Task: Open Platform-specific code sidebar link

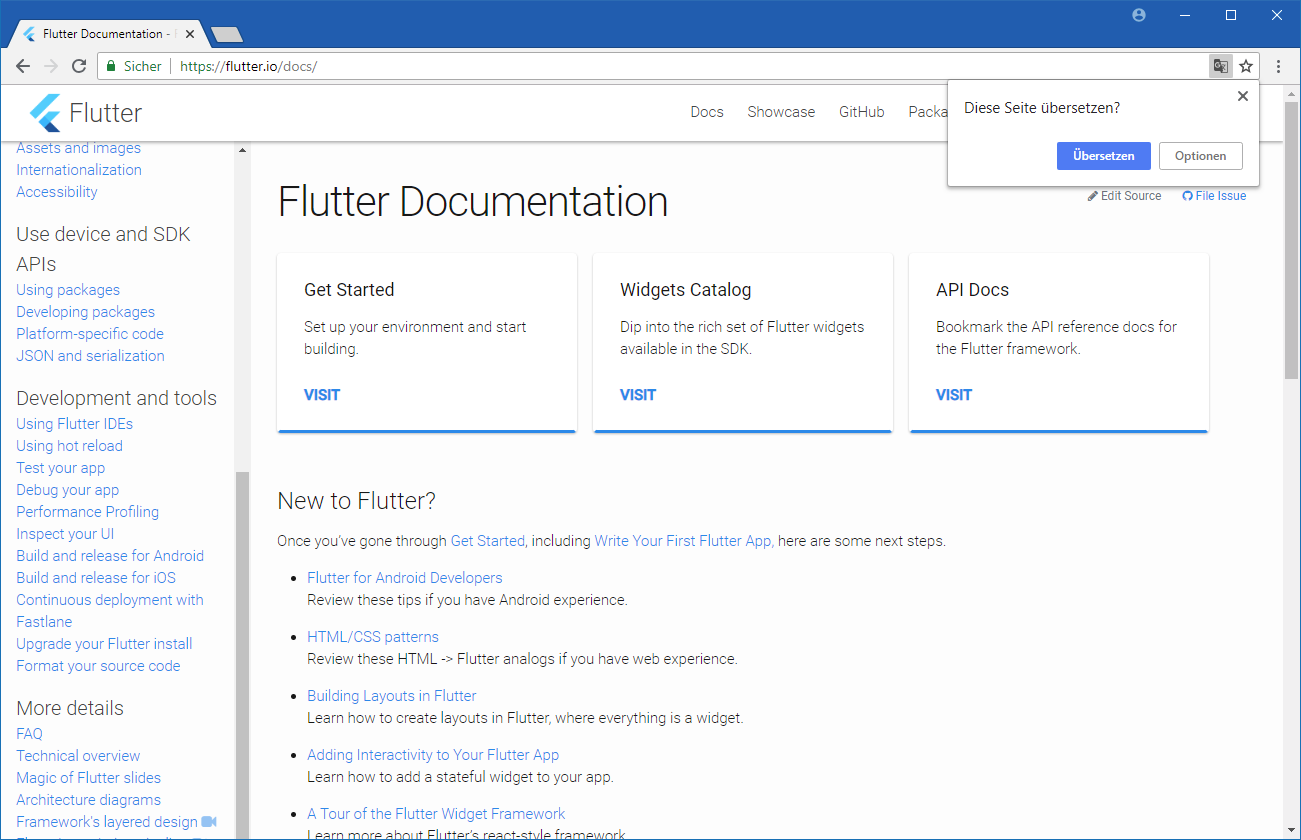Action: point(90,334)
